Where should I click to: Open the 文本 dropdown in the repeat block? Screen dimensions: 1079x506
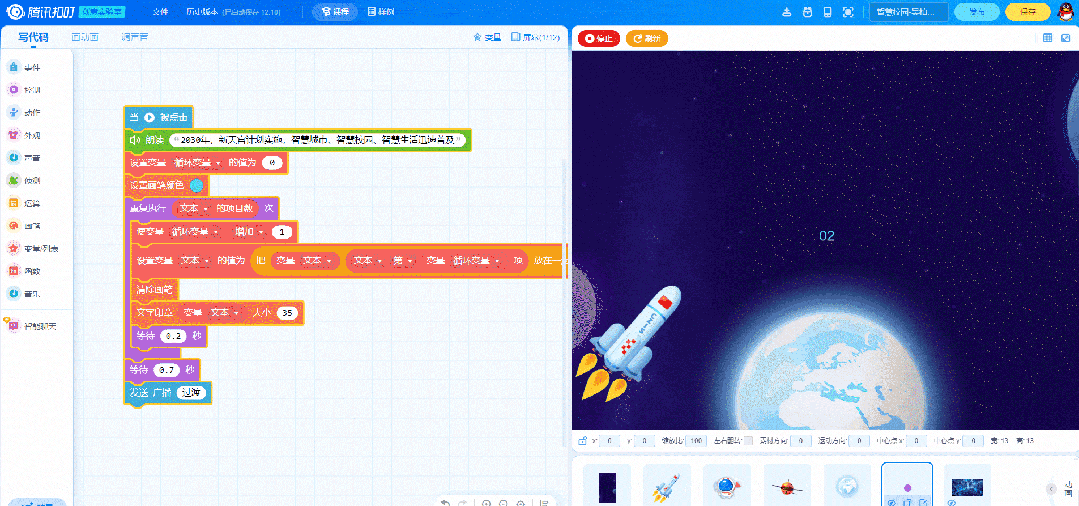193,207
